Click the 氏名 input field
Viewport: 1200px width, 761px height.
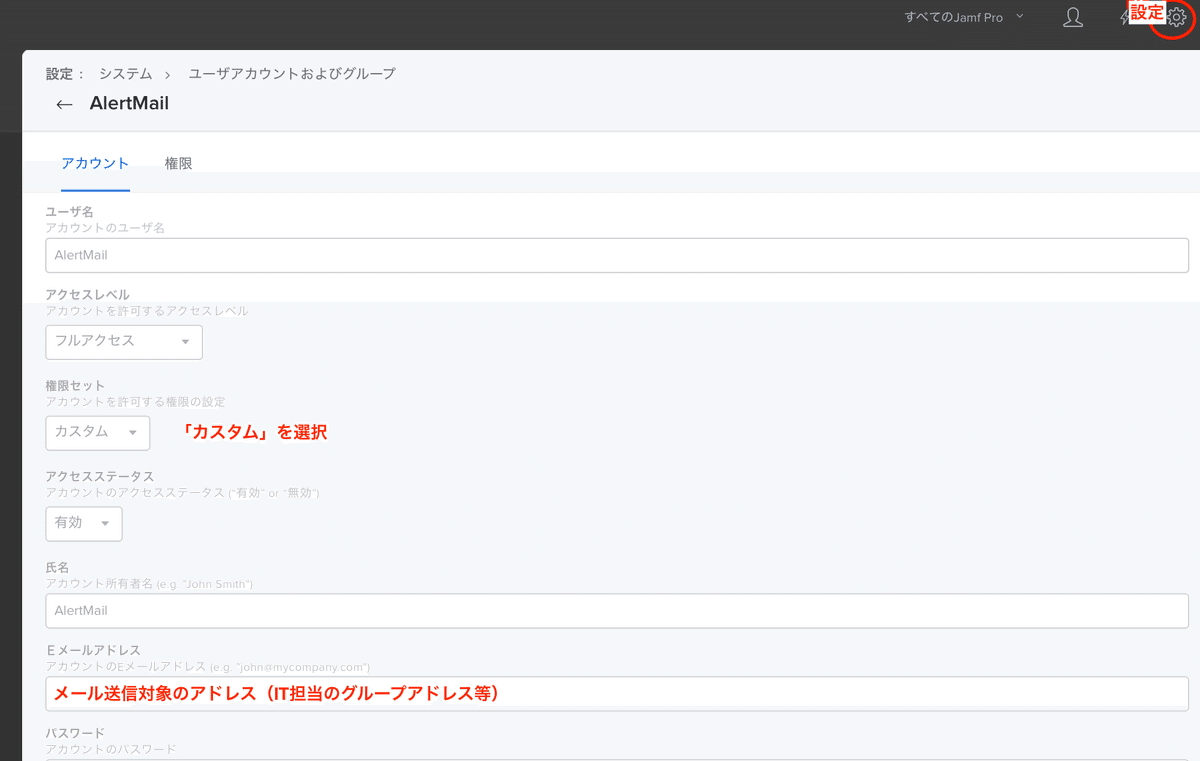point(617,610)
